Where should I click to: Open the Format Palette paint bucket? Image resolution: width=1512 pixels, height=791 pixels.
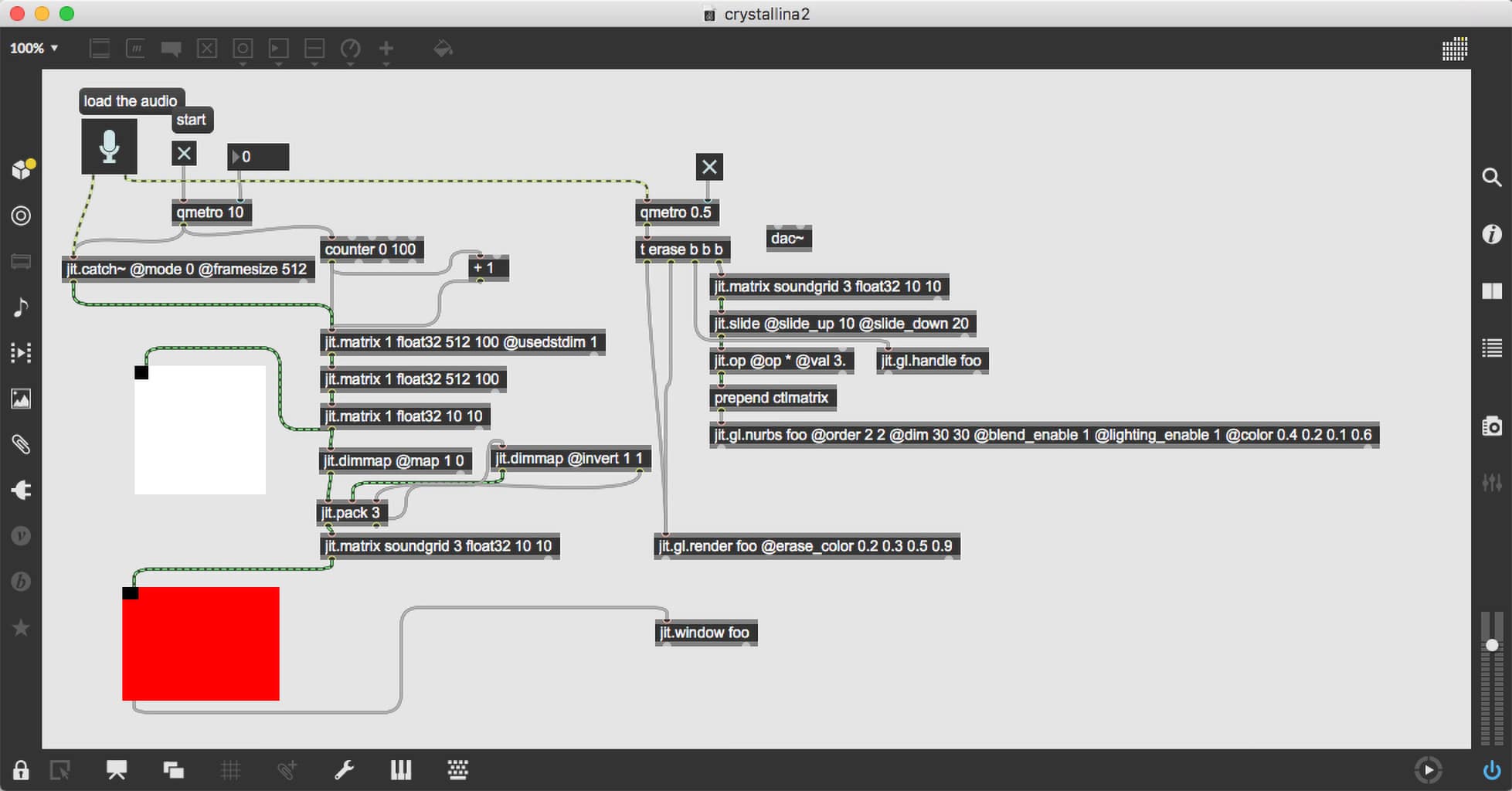click(x=443, y=49)
